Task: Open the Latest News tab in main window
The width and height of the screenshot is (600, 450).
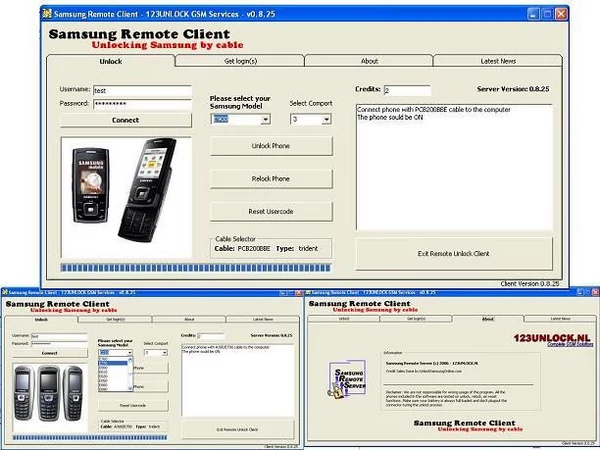Action: [x=498, y=61]
